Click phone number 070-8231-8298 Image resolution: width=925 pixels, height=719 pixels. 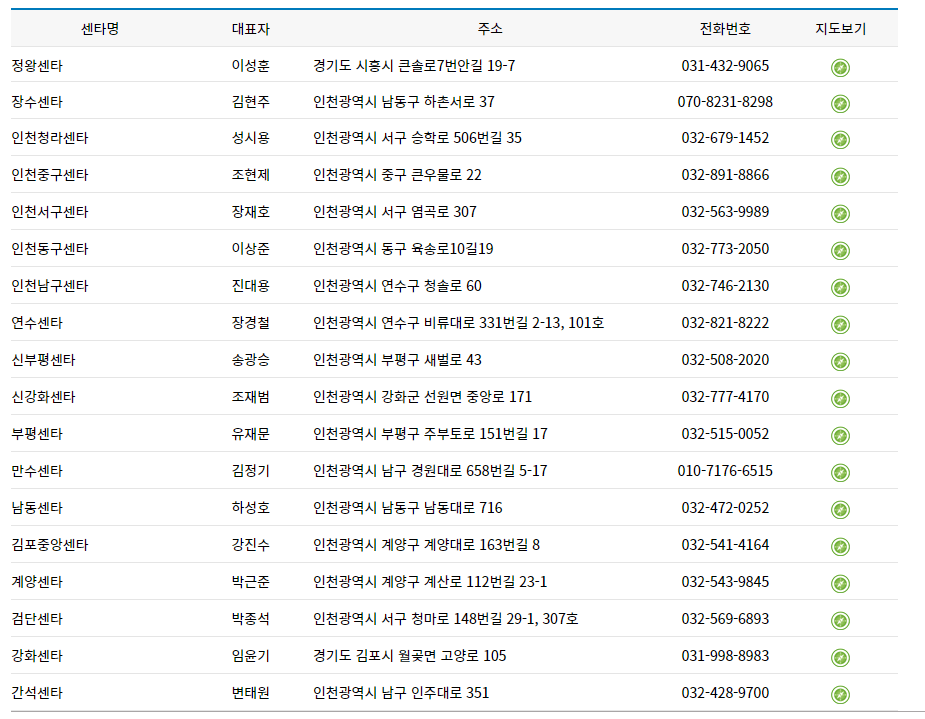(725, 101)
